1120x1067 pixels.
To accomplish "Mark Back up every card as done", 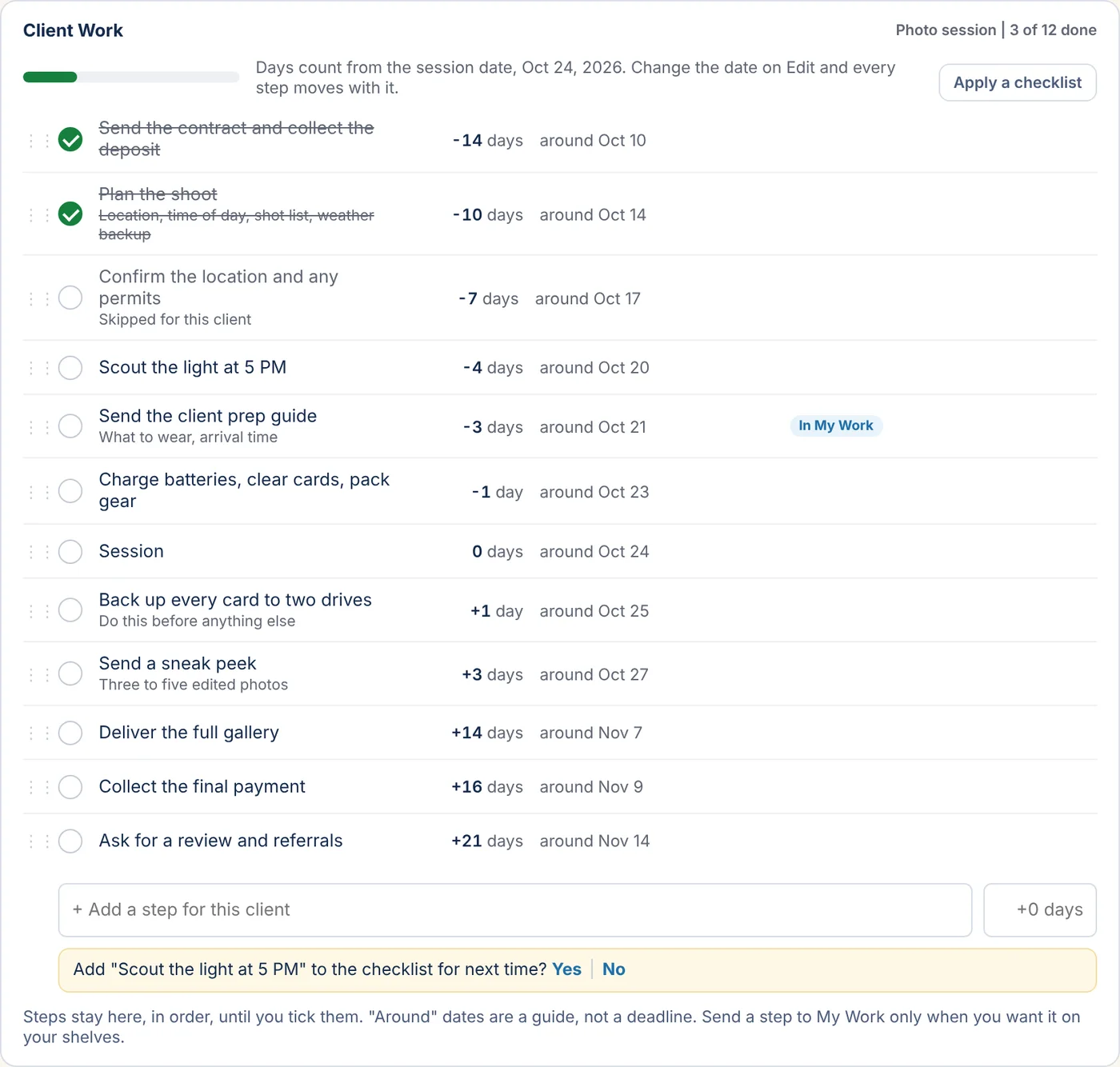I will click(x=70, y=610).
